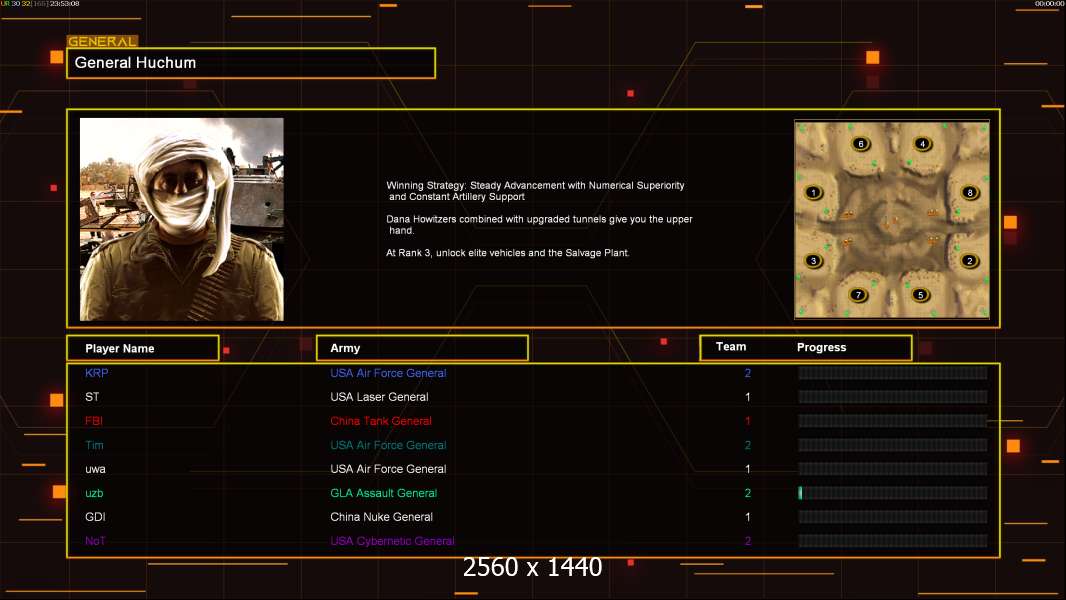This screenshot has height=600, width=1066.
Task: Select player uwa in the list
Action: pyautogui.click(x=95, y=469)
